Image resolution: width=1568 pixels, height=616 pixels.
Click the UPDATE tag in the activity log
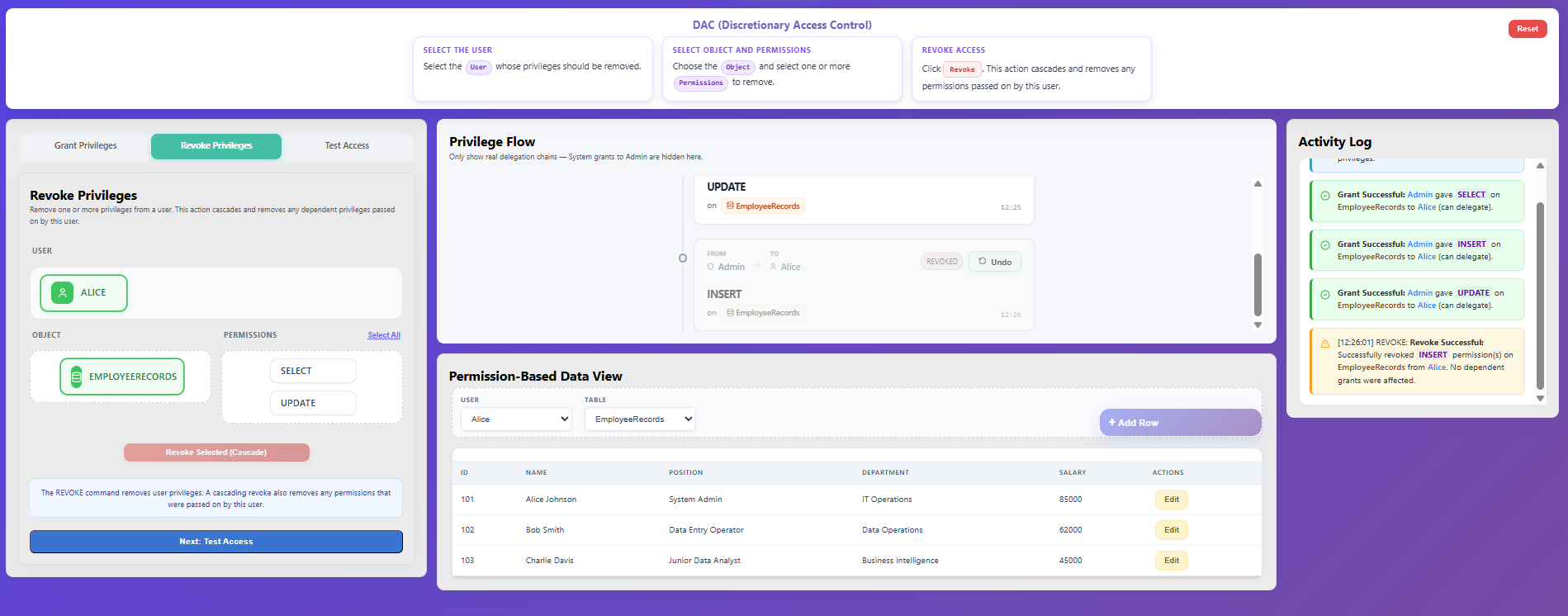coord(1474,293)
